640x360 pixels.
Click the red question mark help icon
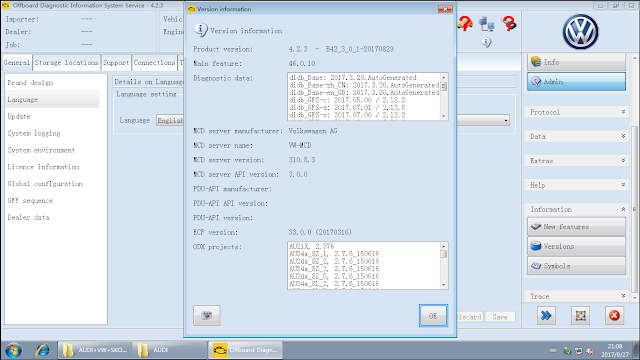point(509,23)
